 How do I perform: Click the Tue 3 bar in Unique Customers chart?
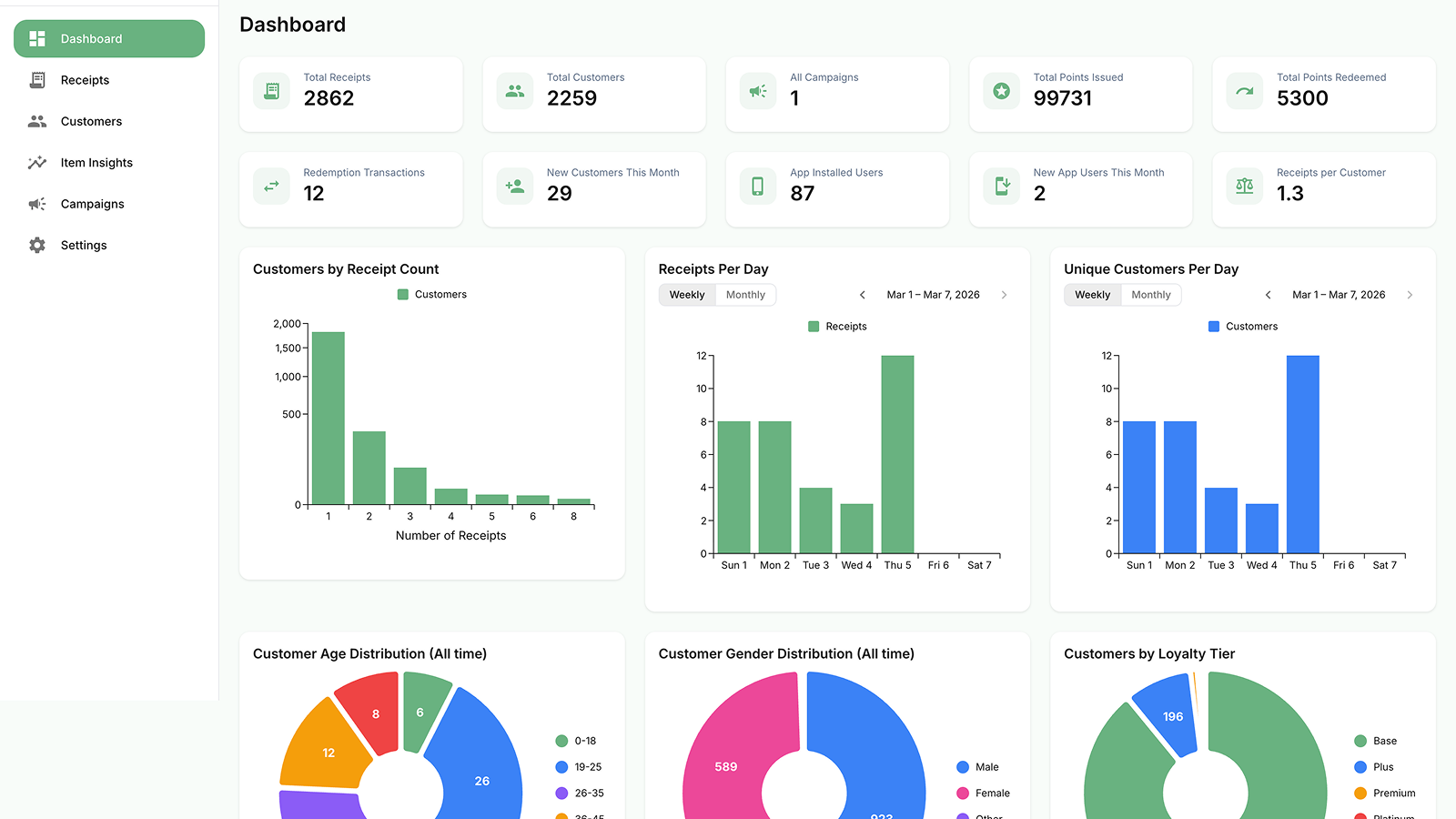pos(1221,521)
